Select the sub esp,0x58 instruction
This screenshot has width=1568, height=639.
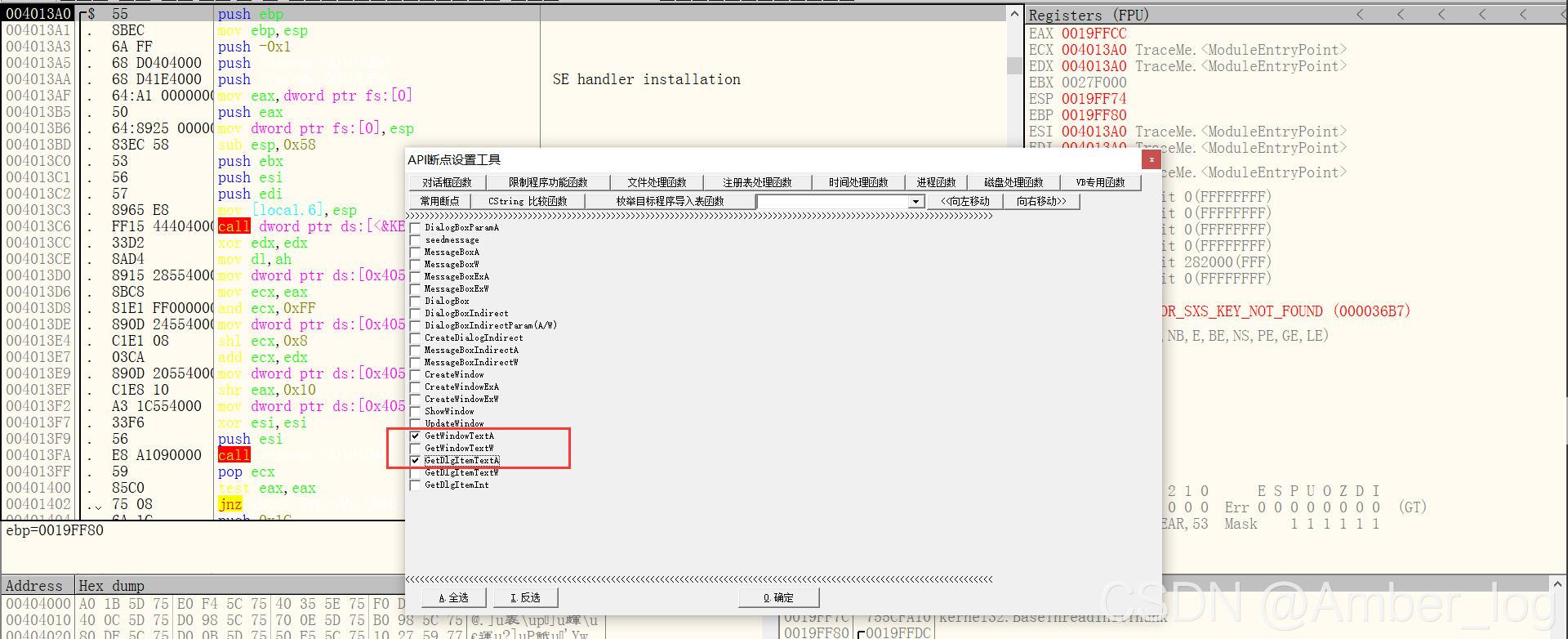[266, 145]
